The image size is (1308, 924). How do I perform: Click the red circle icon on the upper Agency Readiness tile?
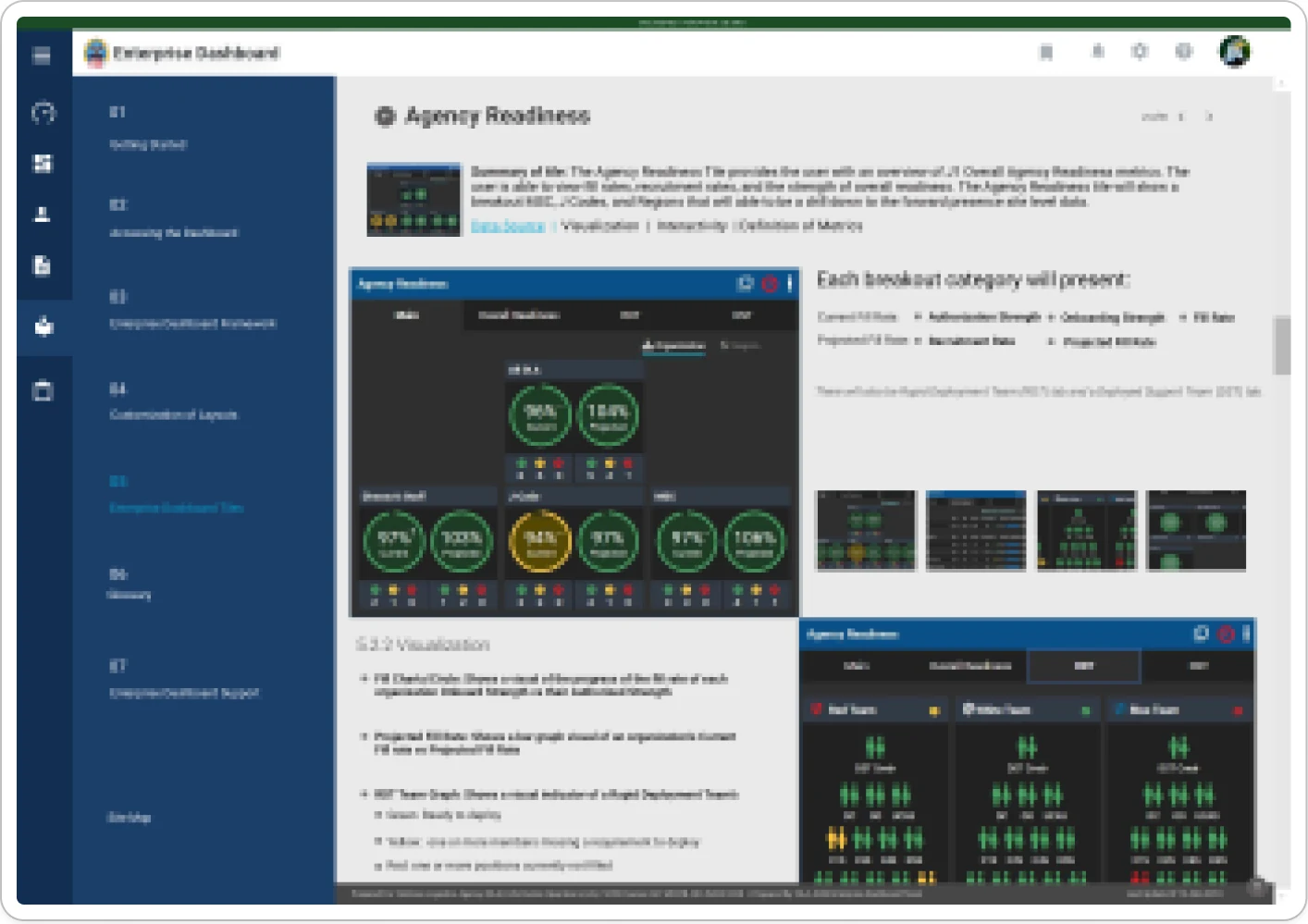click(x=769, y=284)
